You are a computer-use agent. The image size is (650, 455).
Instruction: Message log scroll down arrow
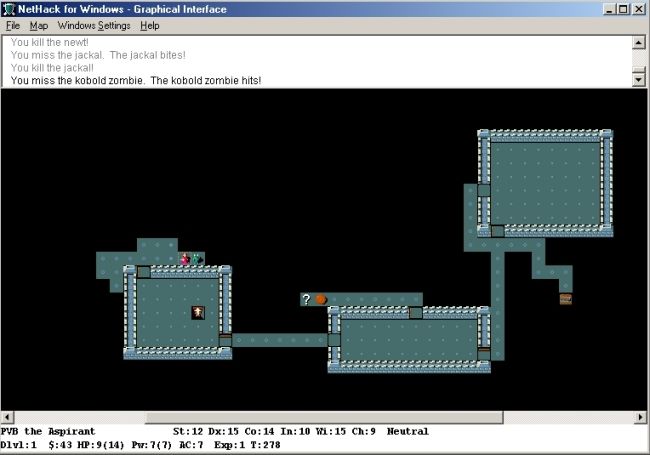[638, 80]
